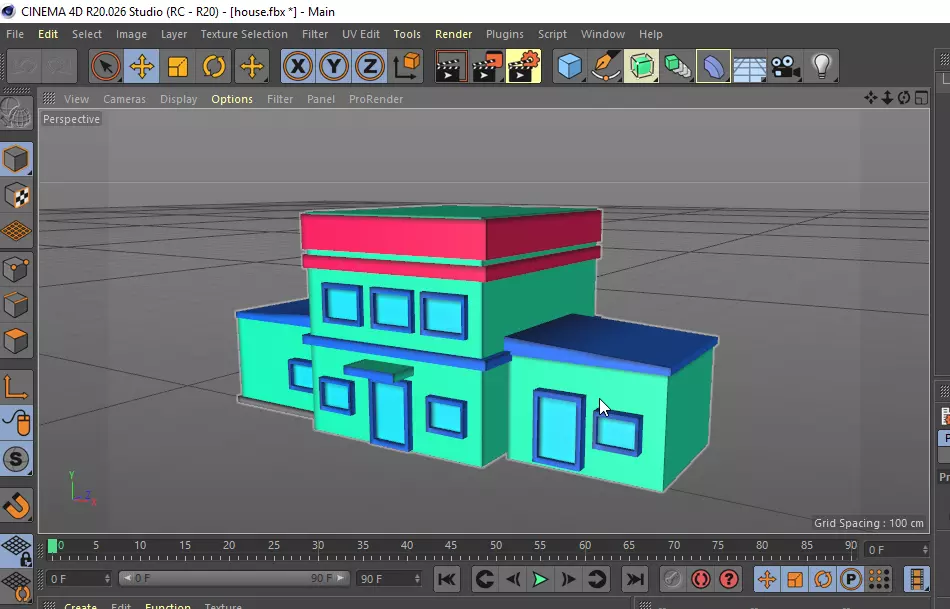Switch to Workplane mode orange grid
The image size is (950, 609).
click(x=16, y=231)
